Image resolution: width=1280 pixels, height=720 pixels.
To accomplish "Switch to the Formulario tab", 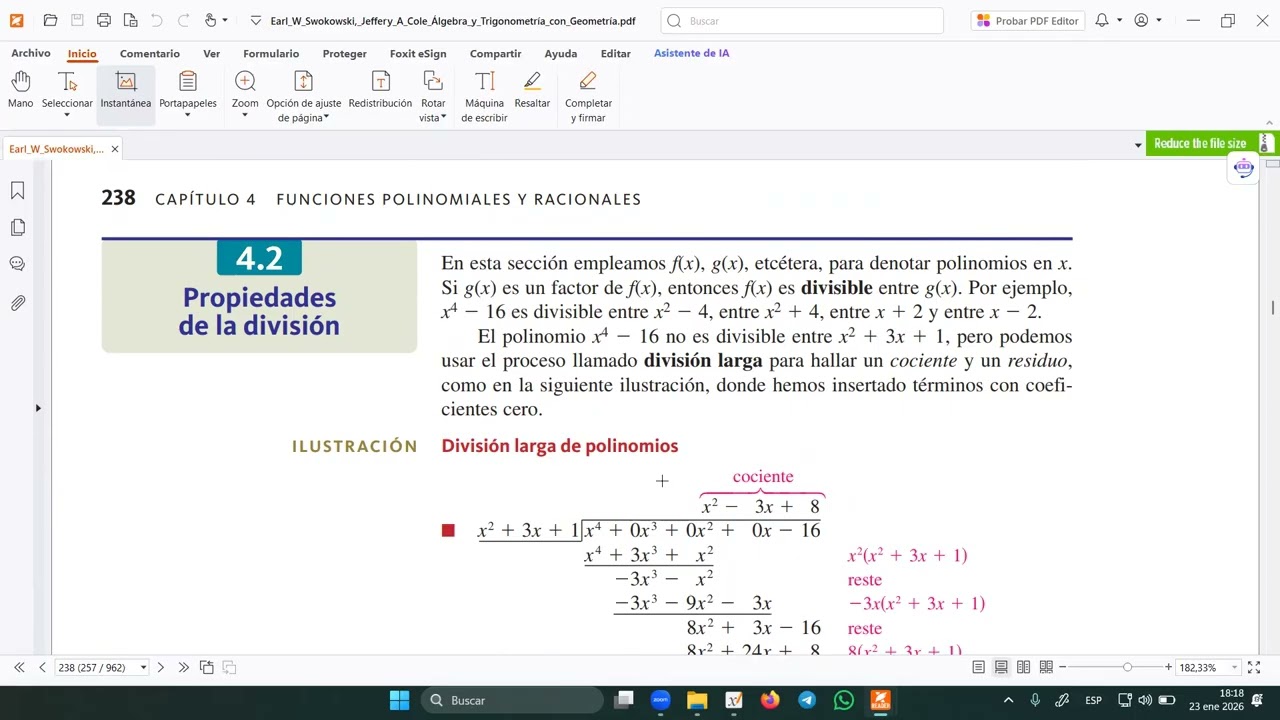I will point(271,54).
